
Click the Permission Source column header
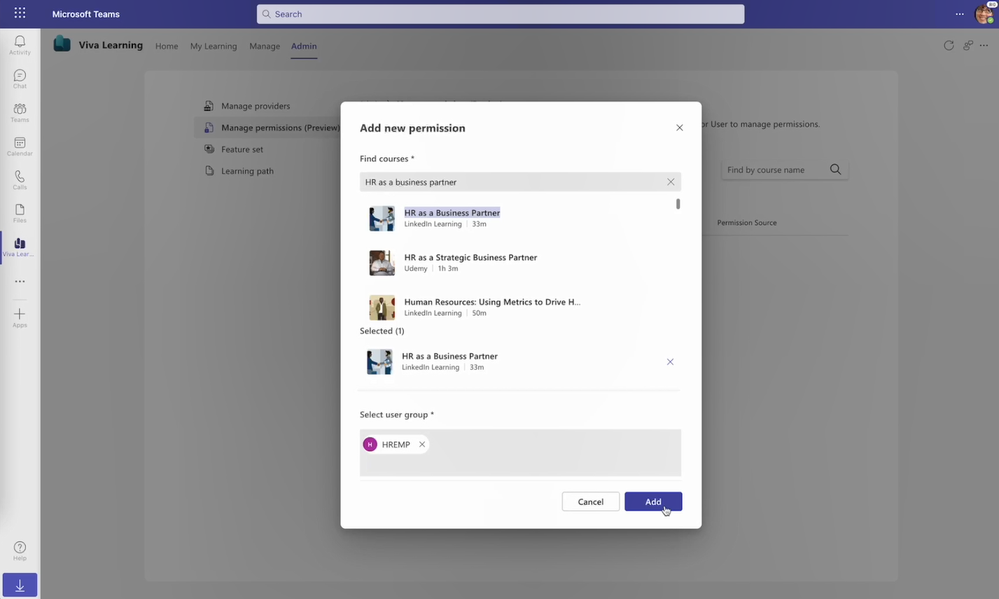coord(747,222)
